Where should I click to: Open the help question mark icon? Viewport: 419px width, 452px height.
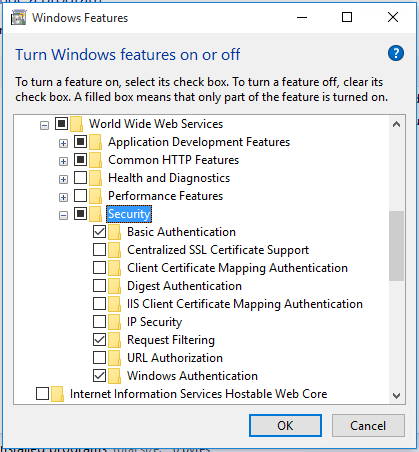[396, 53]
